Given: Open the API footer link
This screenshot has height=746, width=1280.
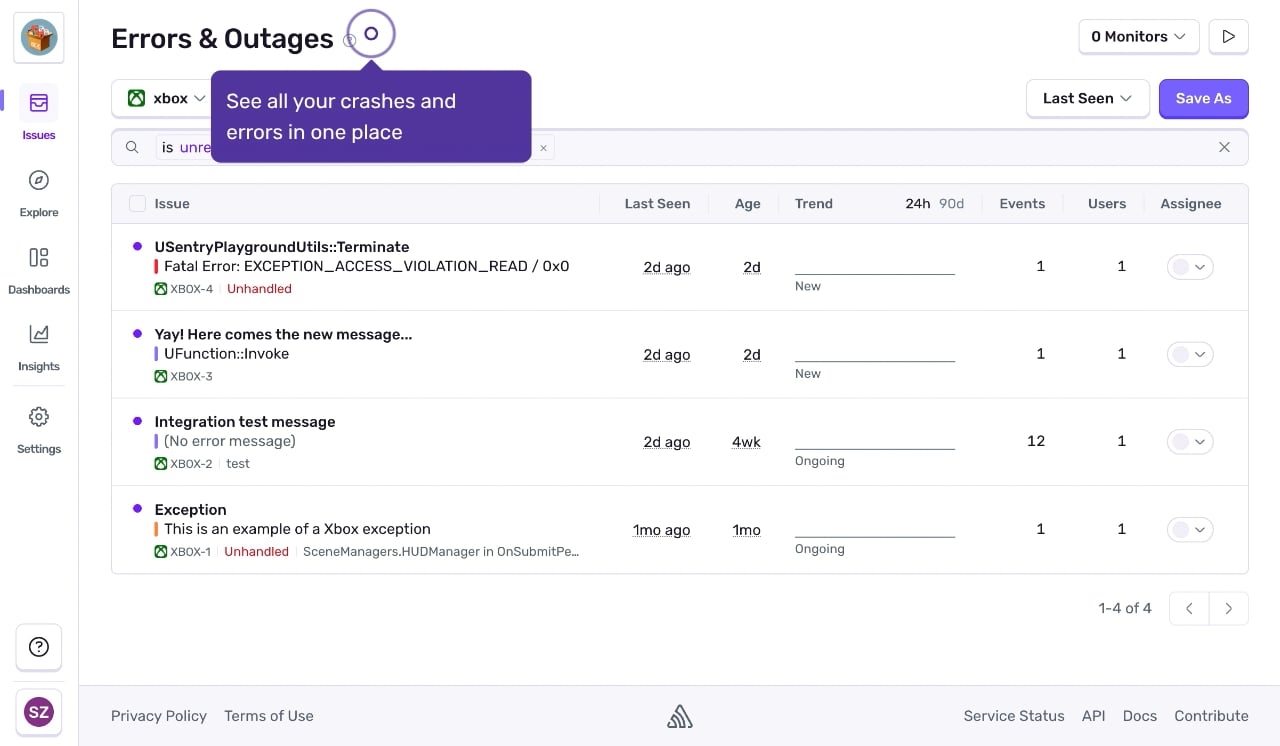Looking at the screenshot, I should tap(1094, 716).
